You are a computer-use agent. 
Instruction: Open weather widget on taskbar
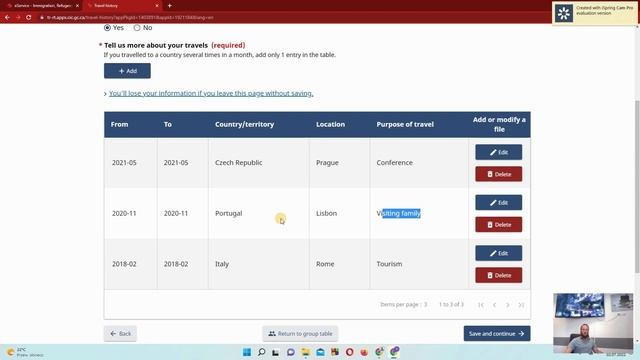[x=25, y=352]
